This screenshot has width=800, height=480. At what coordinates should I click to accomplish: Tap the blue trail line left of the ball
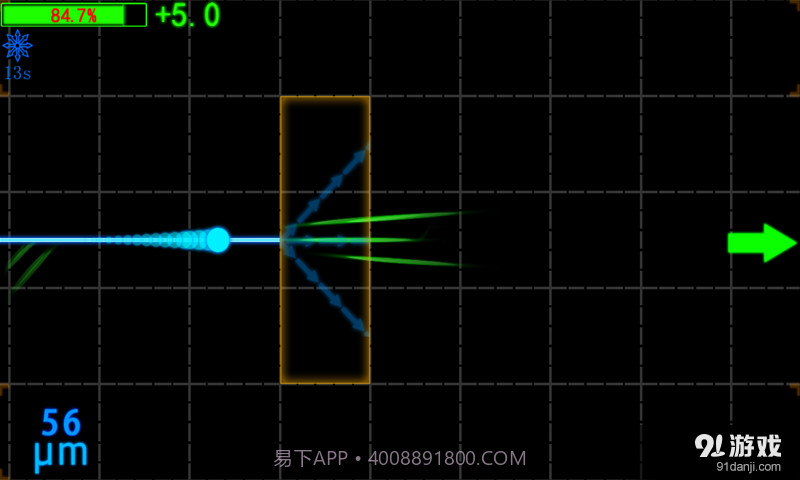click(x=60, y=240)
